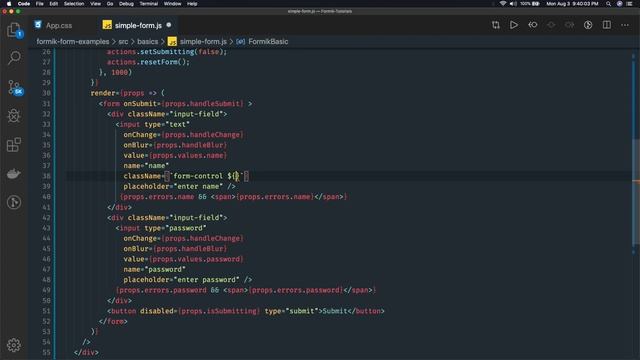Open Notification Center list icon in the menu bar
This screenshot has width=640, height=360.
point(629,4)
